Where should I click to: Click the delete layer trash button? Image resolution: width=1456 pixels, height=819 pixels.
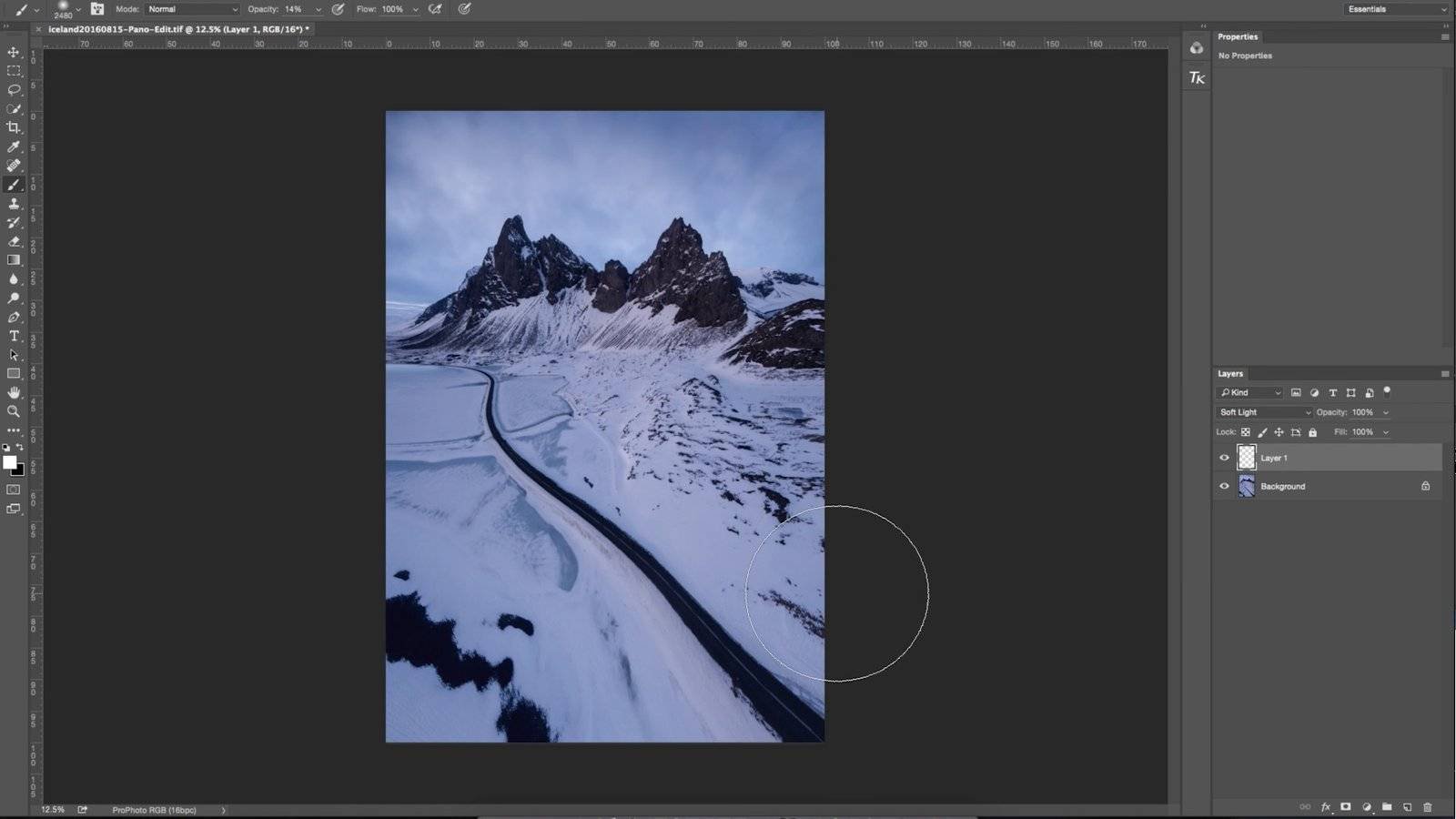point(1427,807)
